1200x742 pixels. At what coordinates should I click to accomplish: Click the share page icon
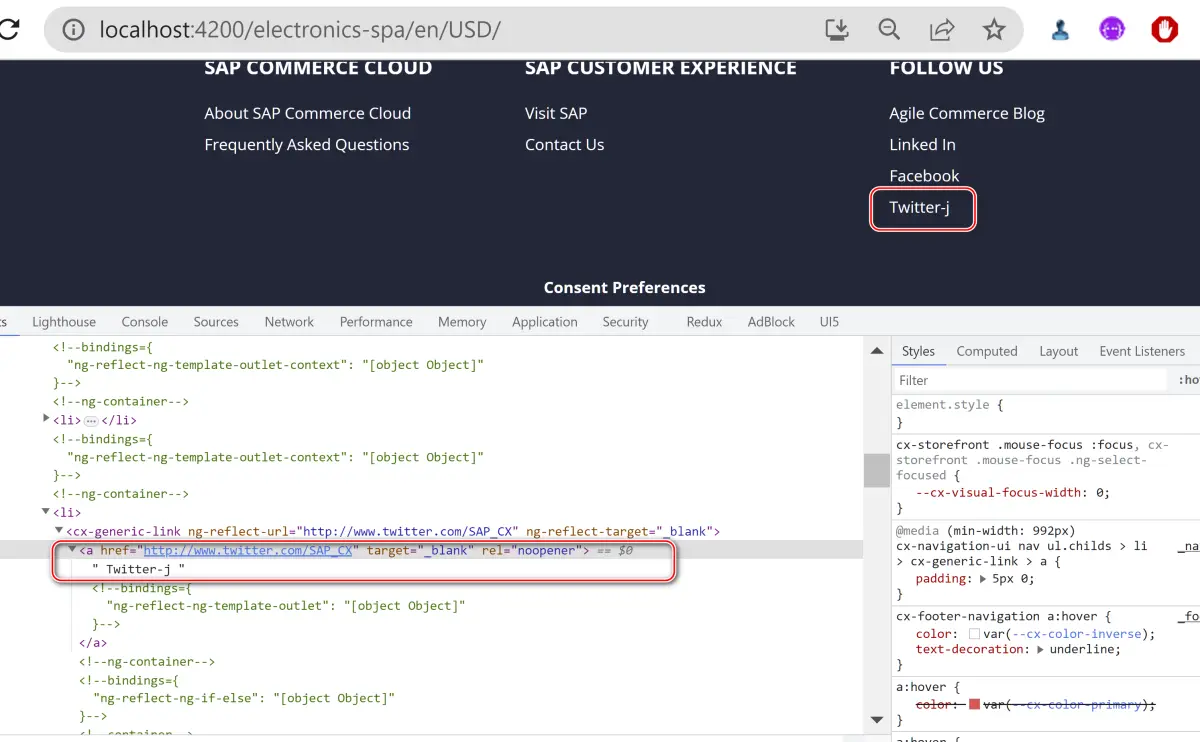[x=941, y=30]
